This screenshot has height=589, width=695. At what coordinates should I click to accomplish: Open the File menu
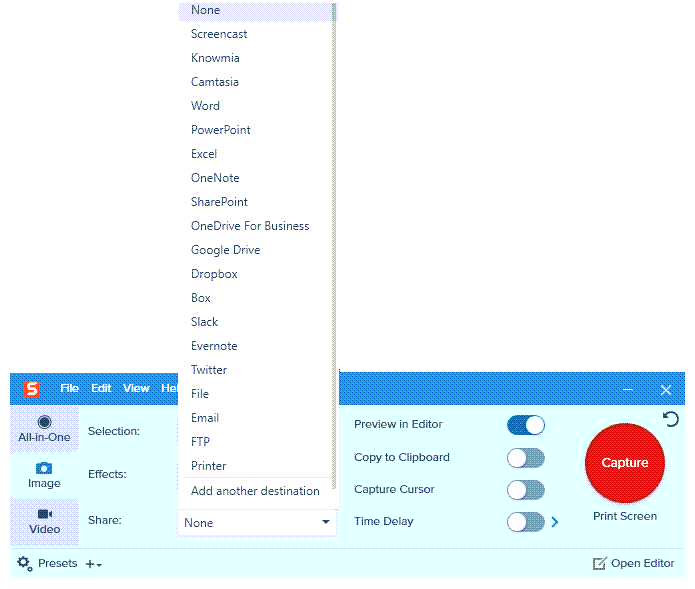70,388
